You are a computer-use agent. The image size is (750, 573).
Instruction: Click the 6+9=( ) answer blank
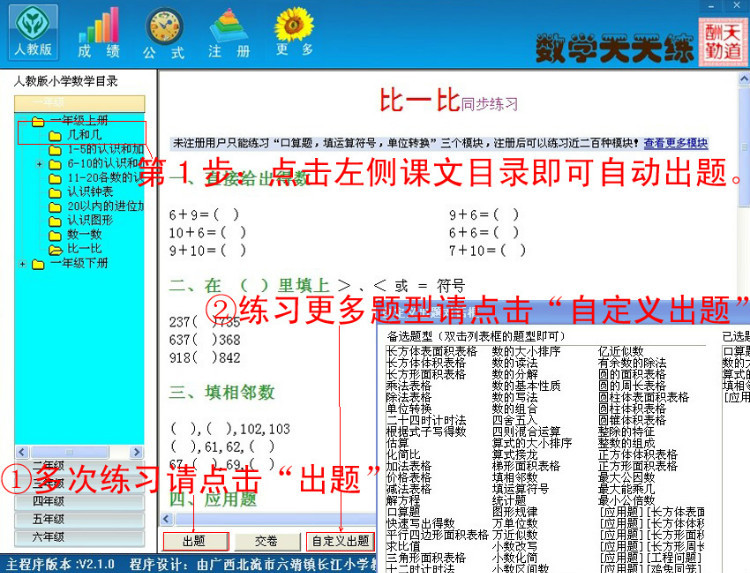[x=227, y=215]
